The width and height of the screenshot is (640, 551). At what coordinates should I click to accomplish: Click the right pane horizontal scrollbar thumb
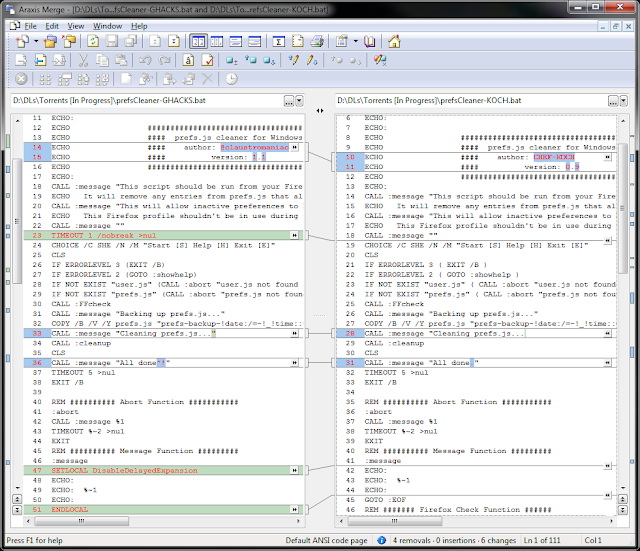pos(395,521)
